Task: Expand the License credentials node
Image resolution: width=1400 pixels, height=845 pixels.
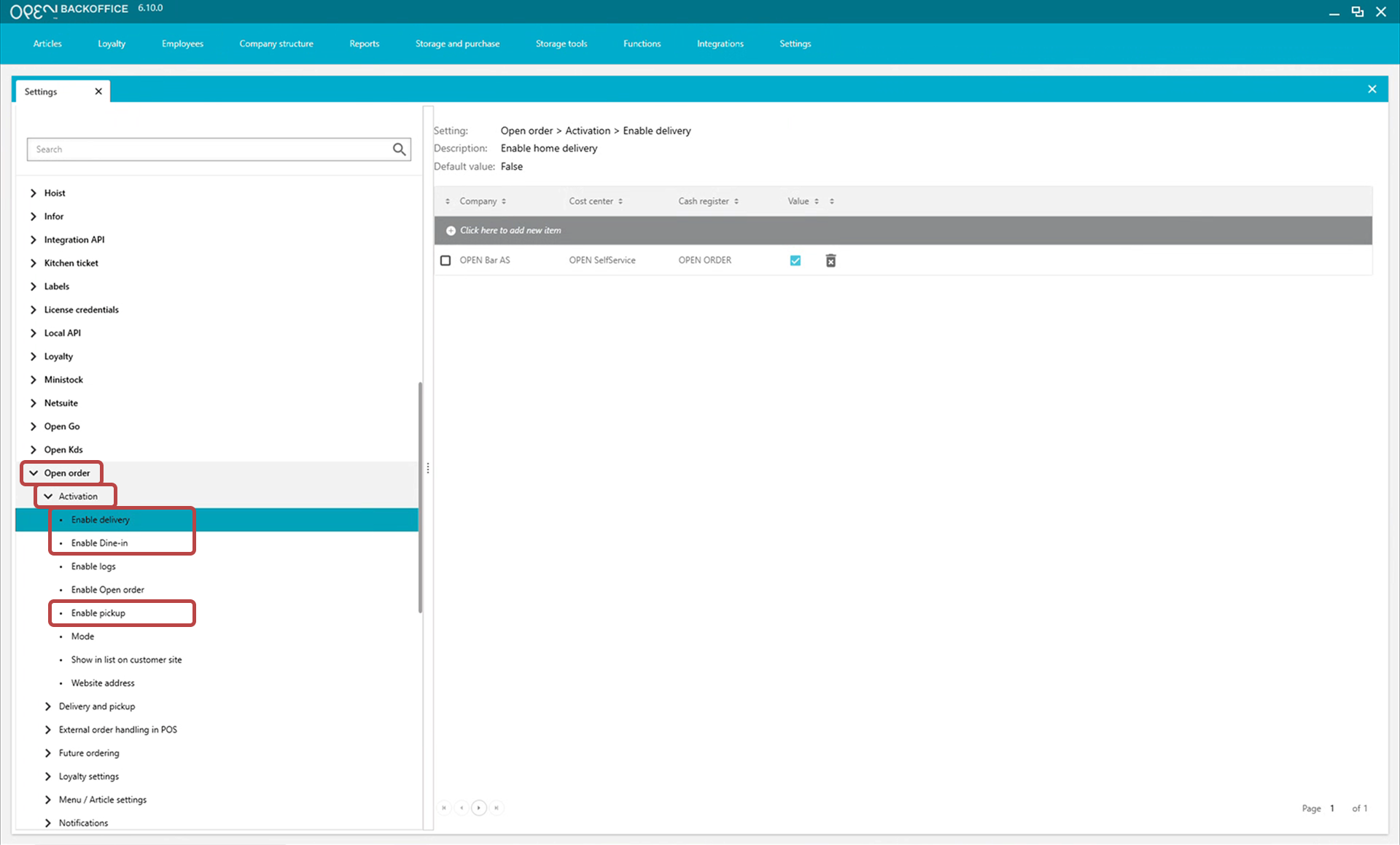Action: coord(34,310)
